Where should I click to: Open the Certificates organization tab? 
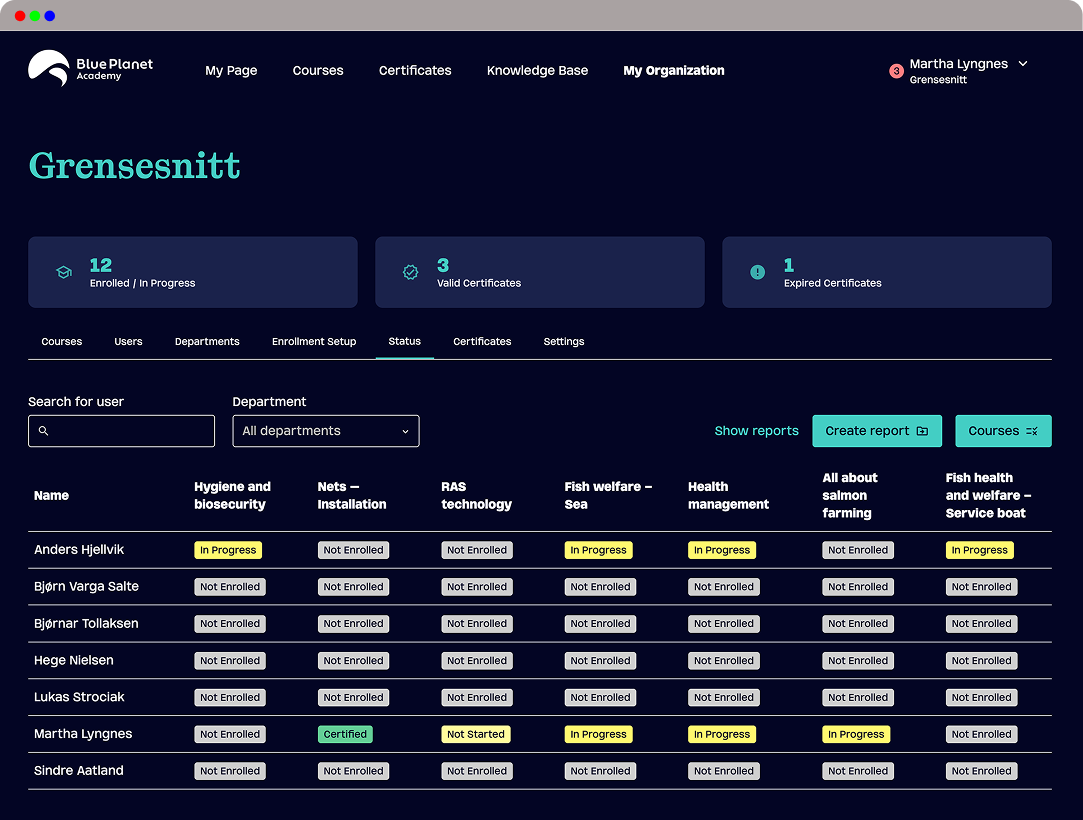click(482, 341)
